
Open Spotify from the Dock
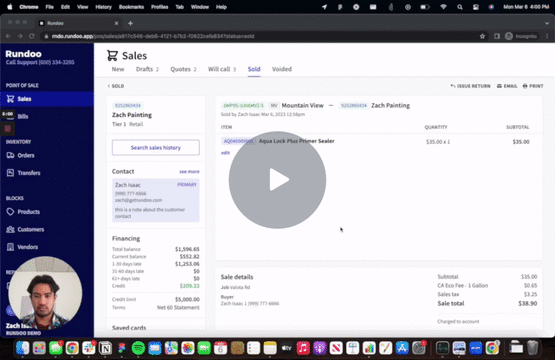pyautogui.click(x=138, y=348)
